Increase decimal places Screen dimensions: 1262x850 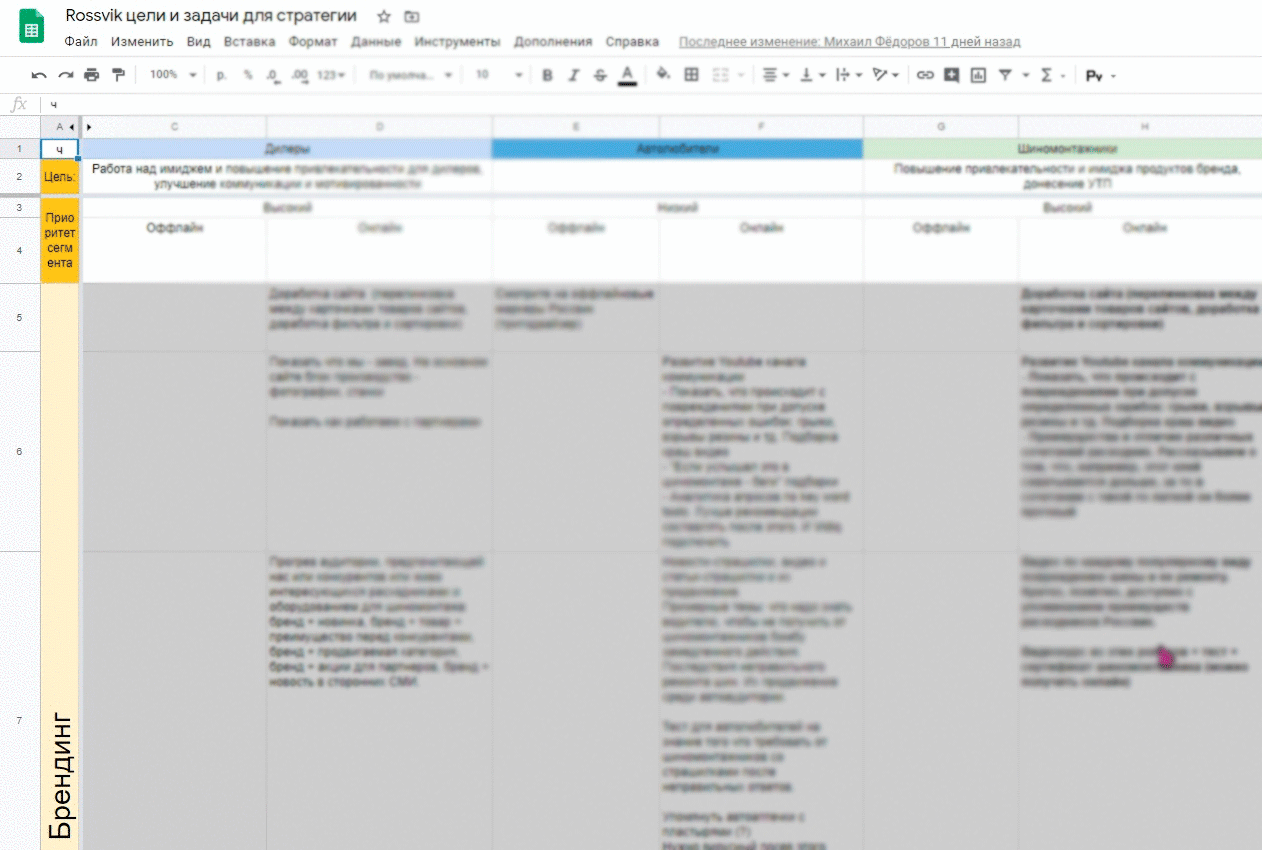pos(299,75)
